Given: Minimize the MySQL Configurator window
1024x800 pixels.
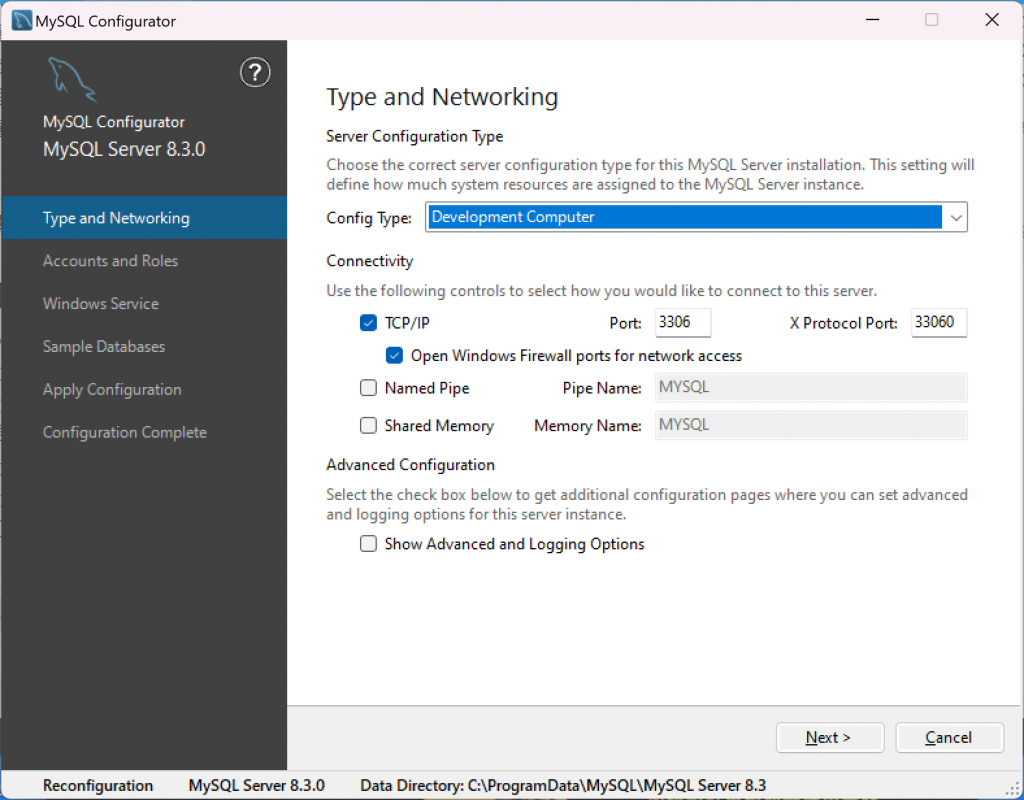Looking at the screenshot, I should (x=872, y=20).
